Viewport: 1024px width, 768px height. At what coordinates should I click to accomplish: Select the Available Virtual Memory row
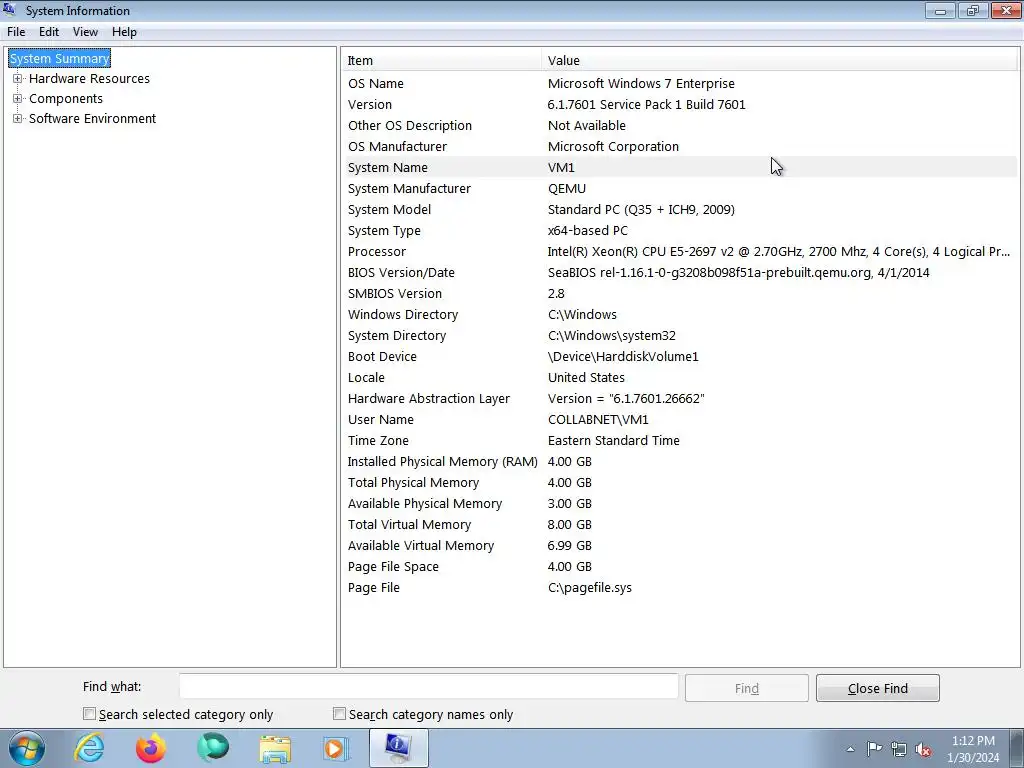[680, 545]
